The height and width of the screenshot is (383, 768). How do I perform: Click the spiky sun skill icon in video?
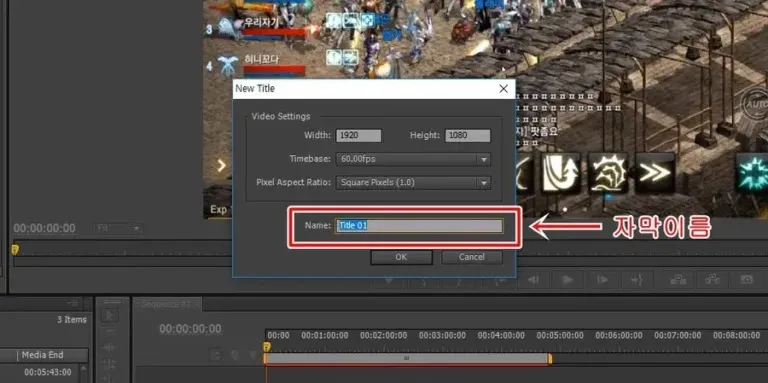point(608,173)
